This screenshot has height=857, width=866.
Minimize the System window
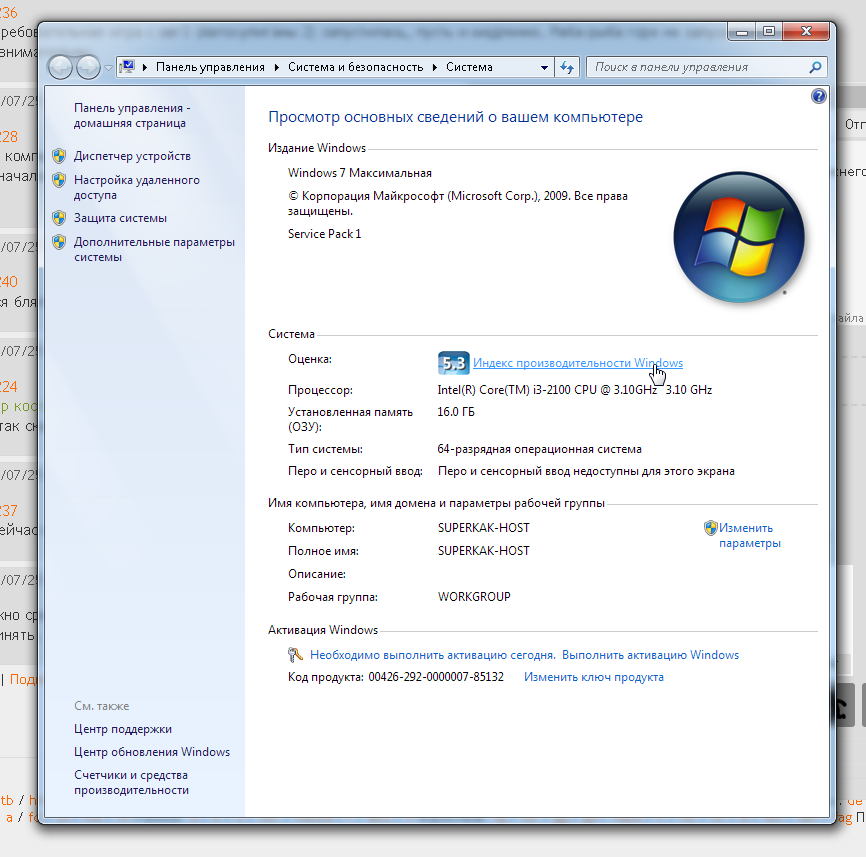[742, 32]
